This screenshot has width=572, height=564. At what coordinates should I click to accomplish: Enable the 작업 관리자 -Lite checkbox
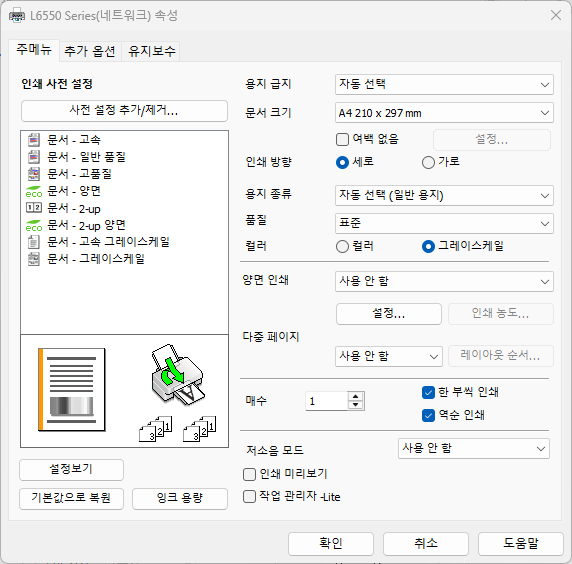[x=250, y=497]
